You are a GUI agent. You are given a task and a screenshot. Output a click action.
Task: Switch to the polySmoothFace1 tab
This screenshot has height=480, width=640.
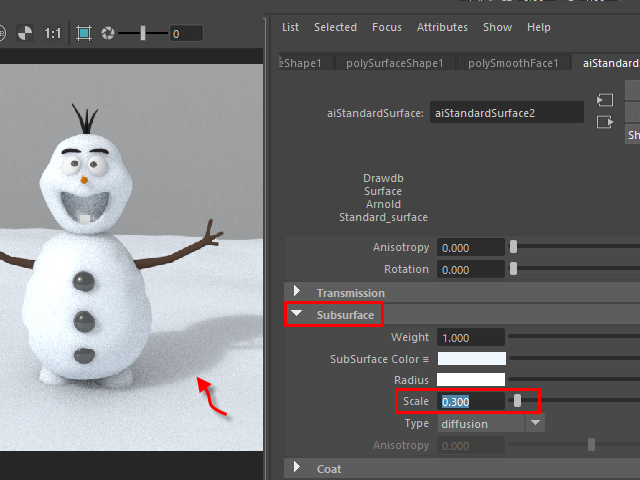[x=513, y=63]
